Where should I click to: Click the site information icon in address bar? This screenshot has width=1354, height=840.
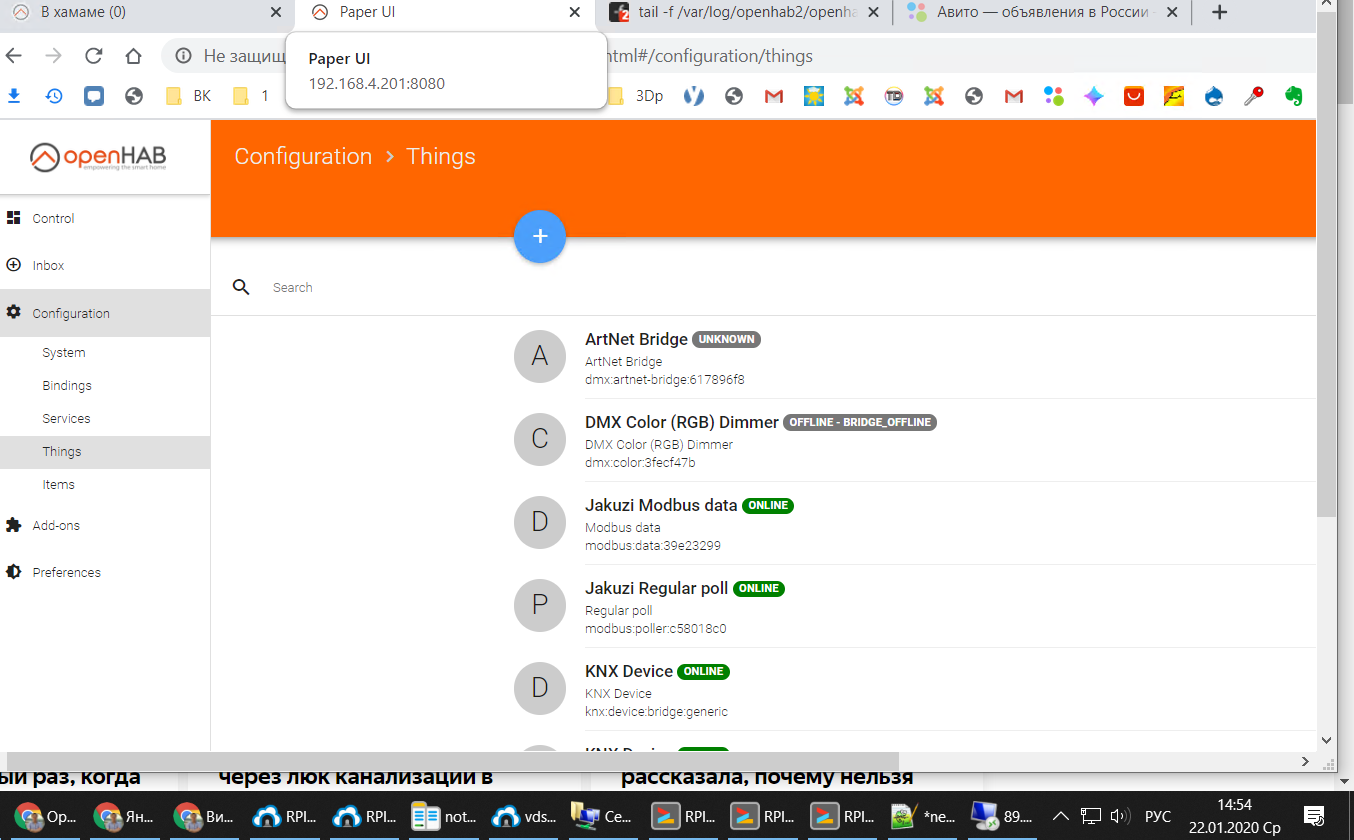[x=183, y=56]
